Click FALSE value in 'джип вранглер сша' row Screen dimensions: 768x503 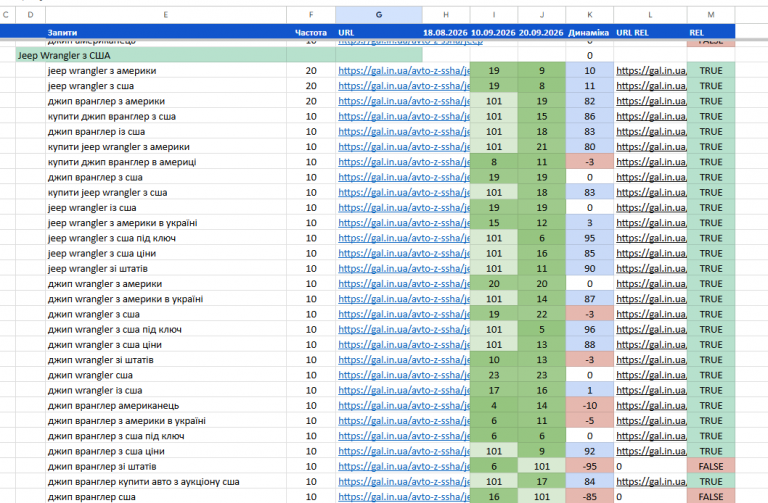711,496
